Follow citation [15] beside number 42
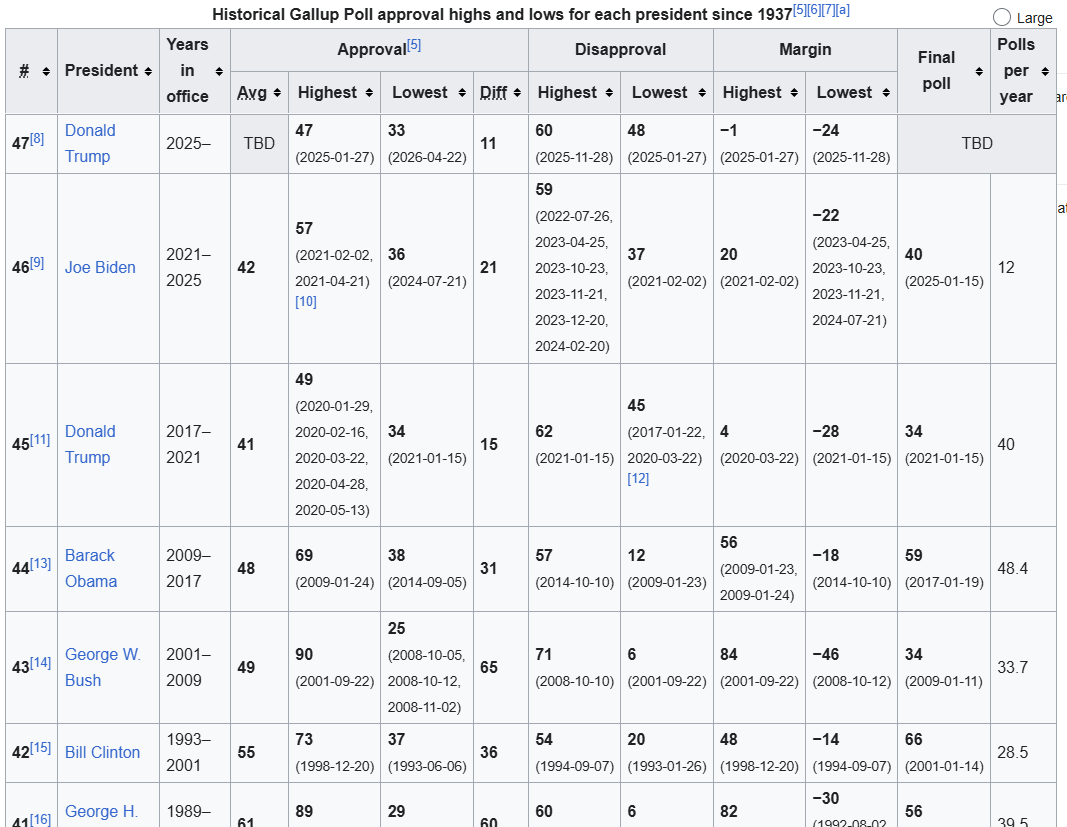 click(x=40, y=748)
